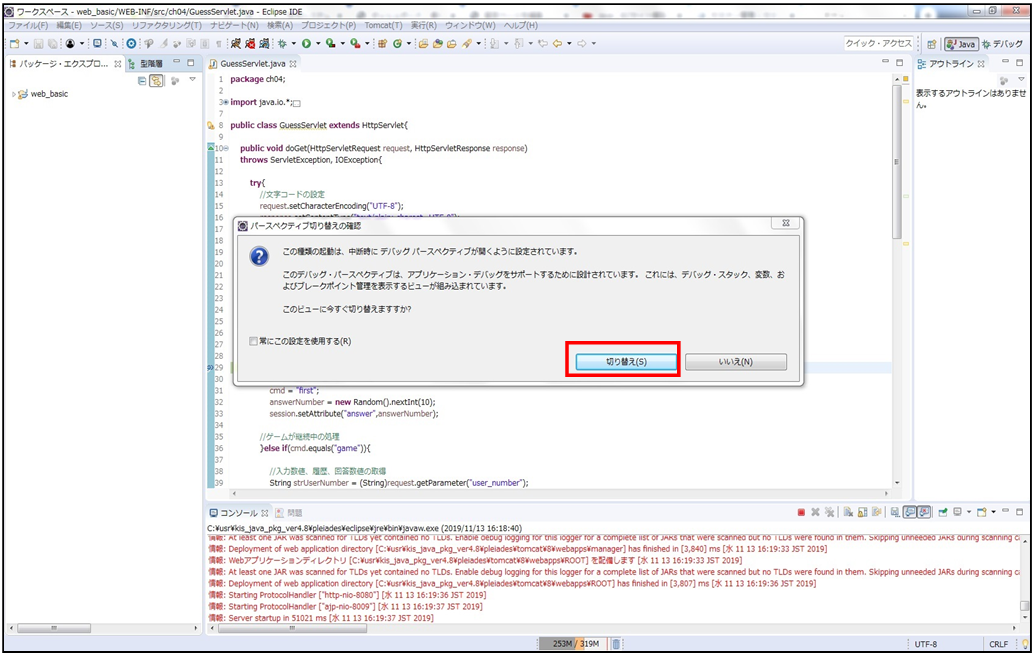Switch to the Debug (デバッグ) perspective
Viewport: 1035px width, 658px height.
pos(1002,44)
